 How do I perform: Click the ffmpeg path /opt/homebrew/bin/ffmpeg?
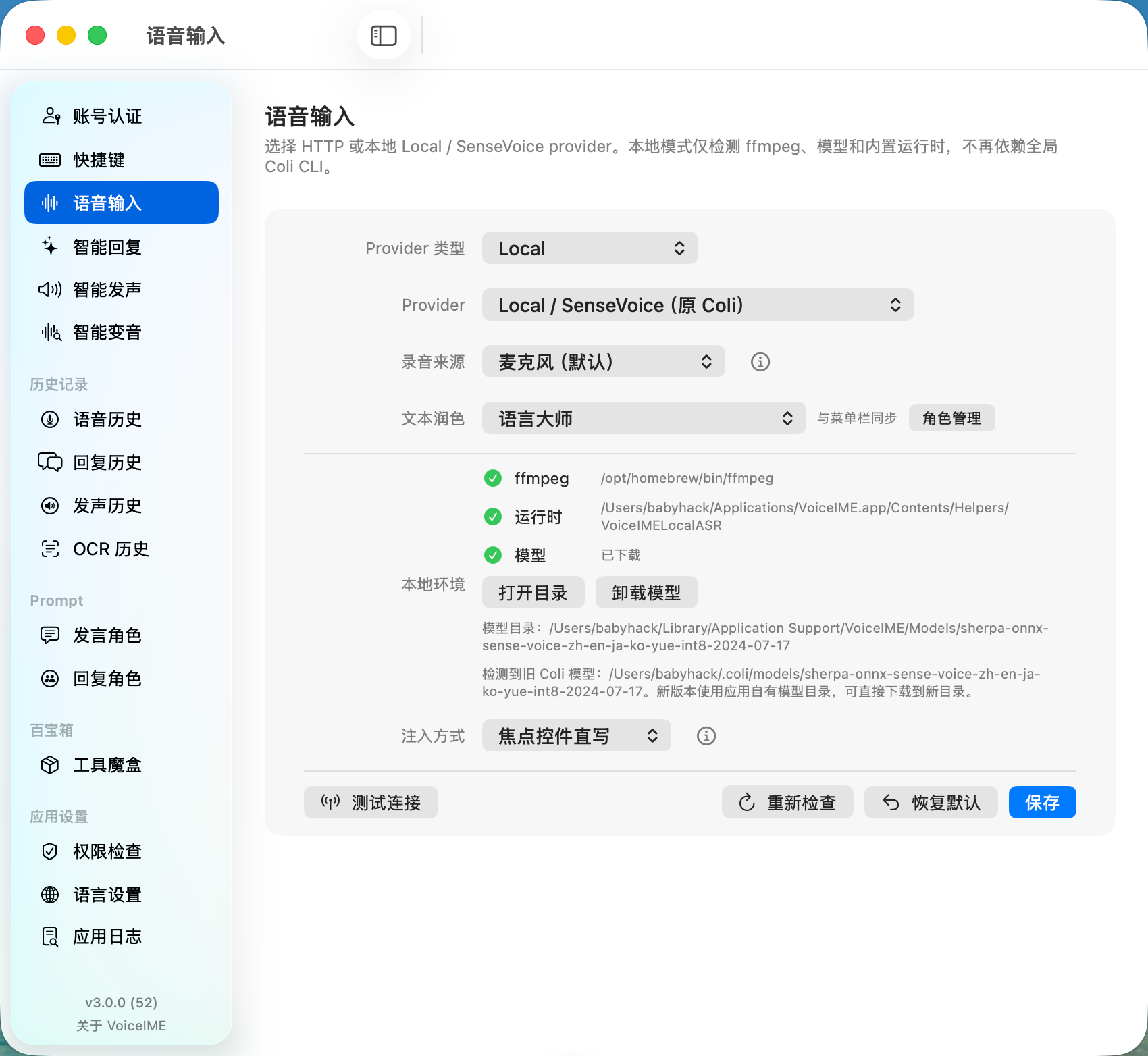click(x=687, y=478)
